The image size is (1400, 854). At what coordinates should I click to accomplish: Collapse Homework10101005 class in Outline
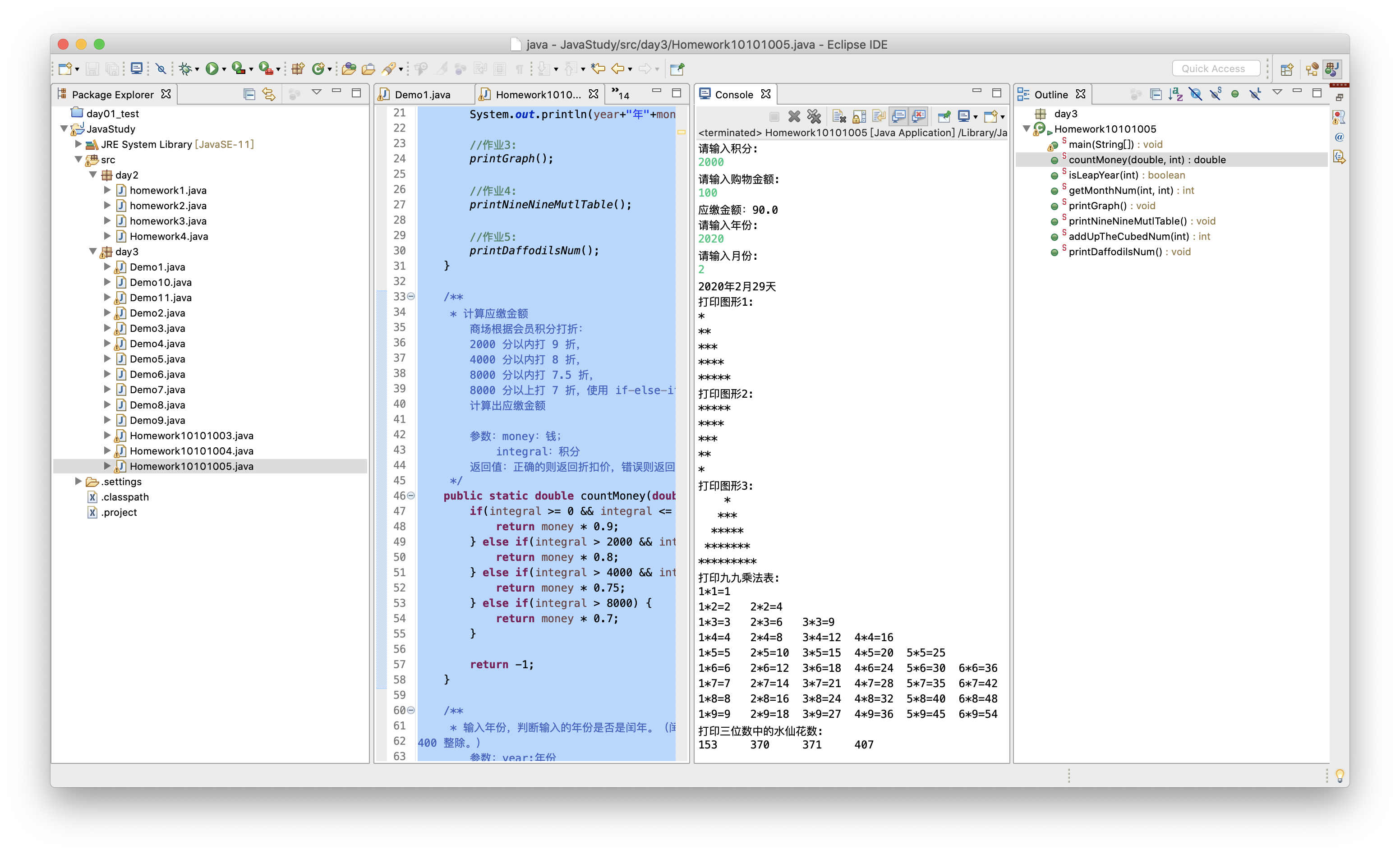(x=1027, y=129)
